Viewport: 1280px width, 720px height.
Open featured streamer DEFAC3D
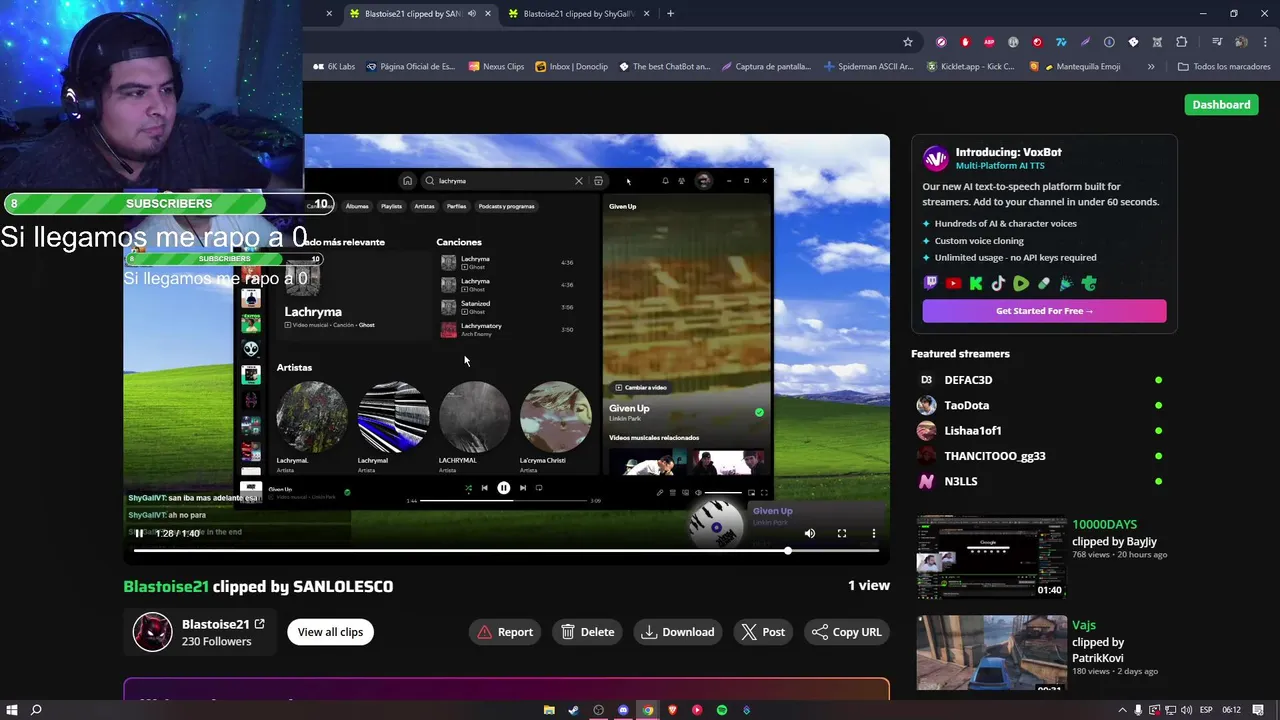(968, 380)
